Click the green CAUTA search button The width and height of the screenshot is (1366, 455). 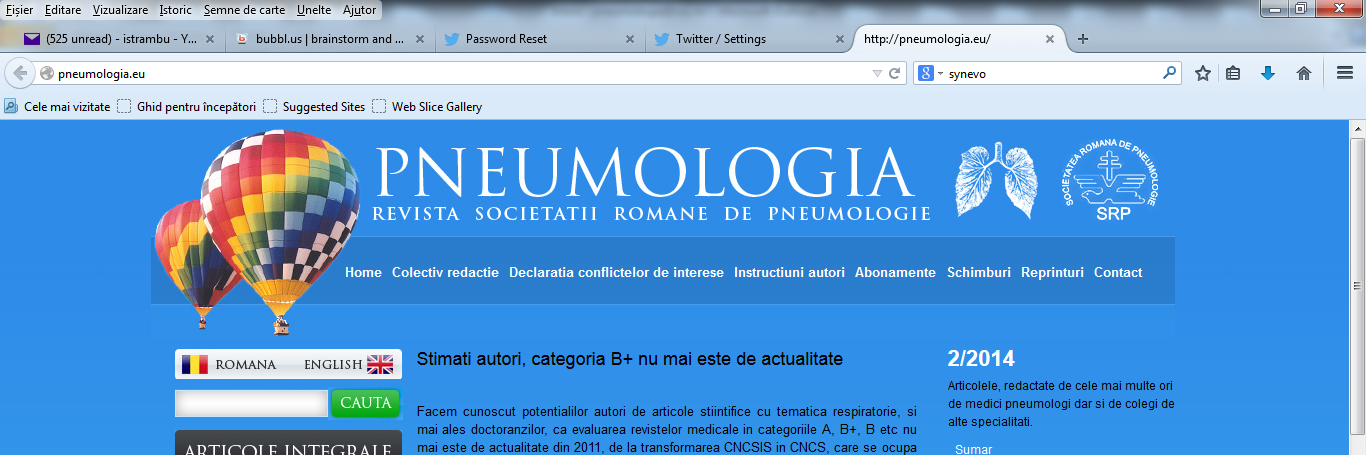click(x=365, y=403)
